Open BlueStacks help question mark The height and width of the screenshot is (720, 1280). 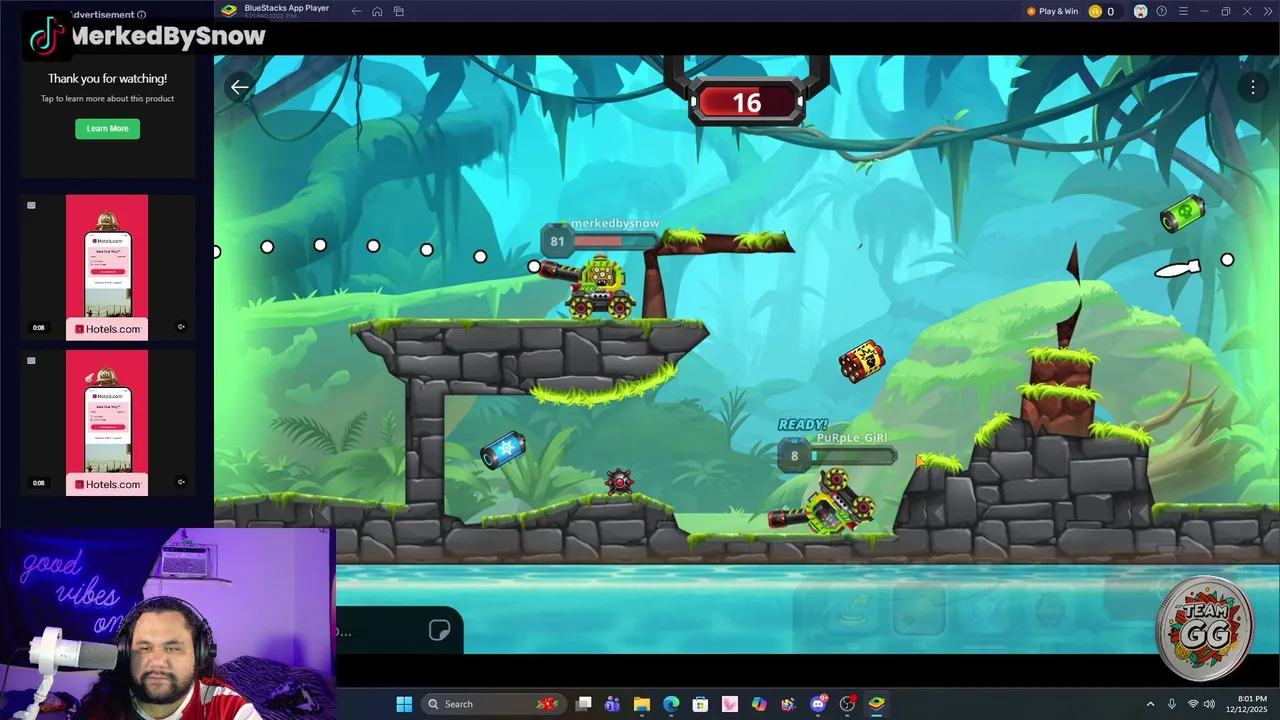click(1161, 11)
